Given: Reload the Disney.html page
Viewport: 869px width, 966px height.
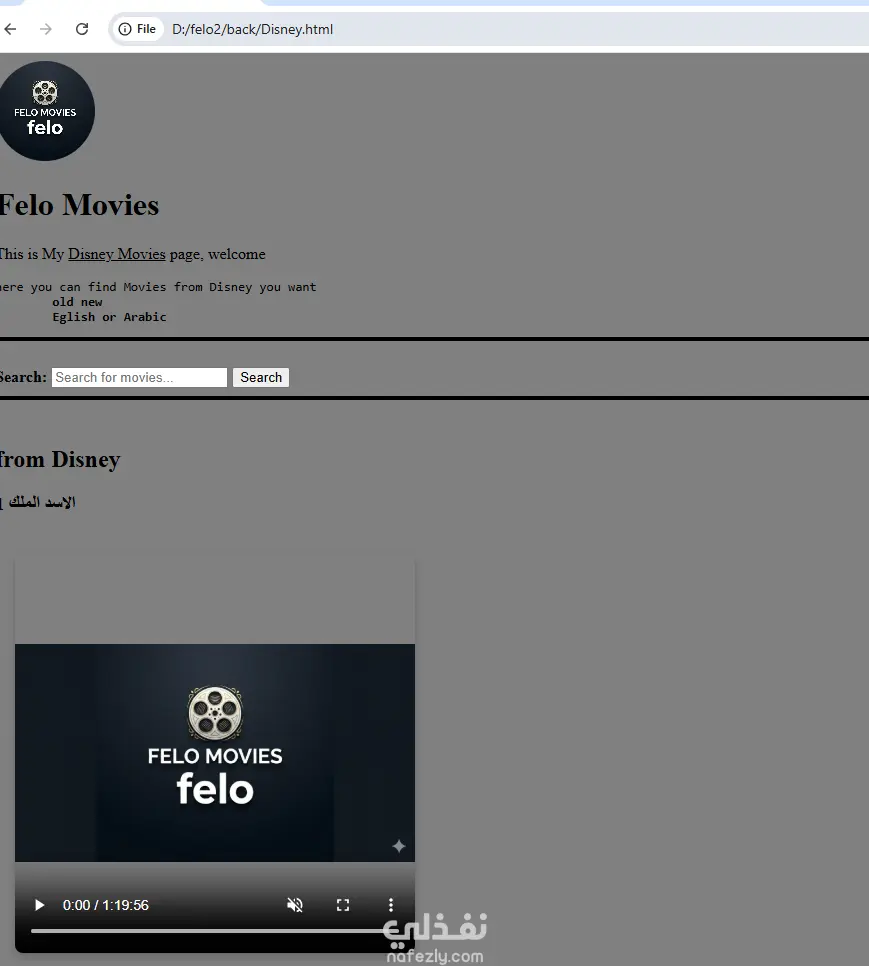Looking at the screenshot, I should [82, 29].
